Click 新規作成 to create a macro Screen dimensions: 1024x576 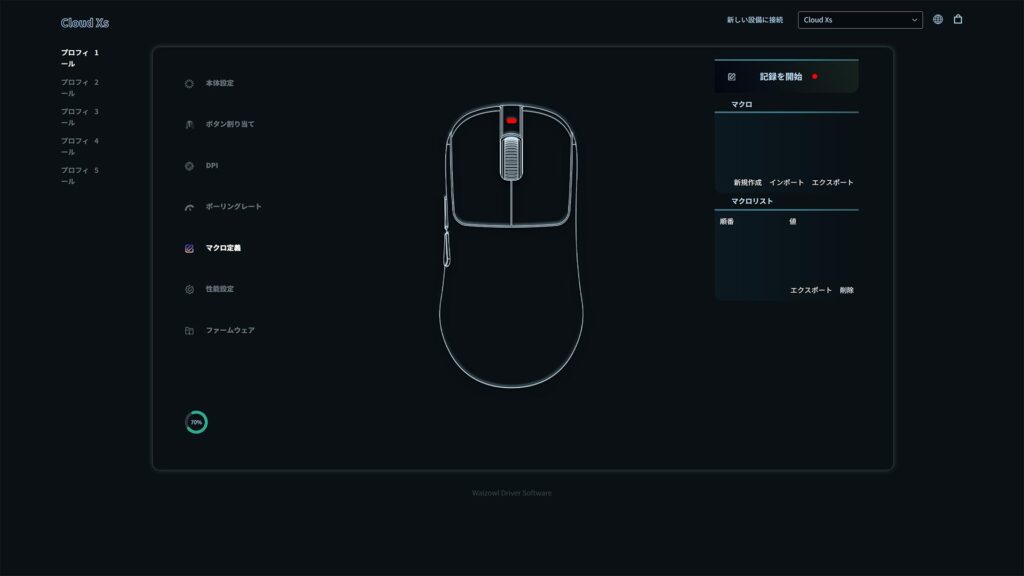[747, 183]
